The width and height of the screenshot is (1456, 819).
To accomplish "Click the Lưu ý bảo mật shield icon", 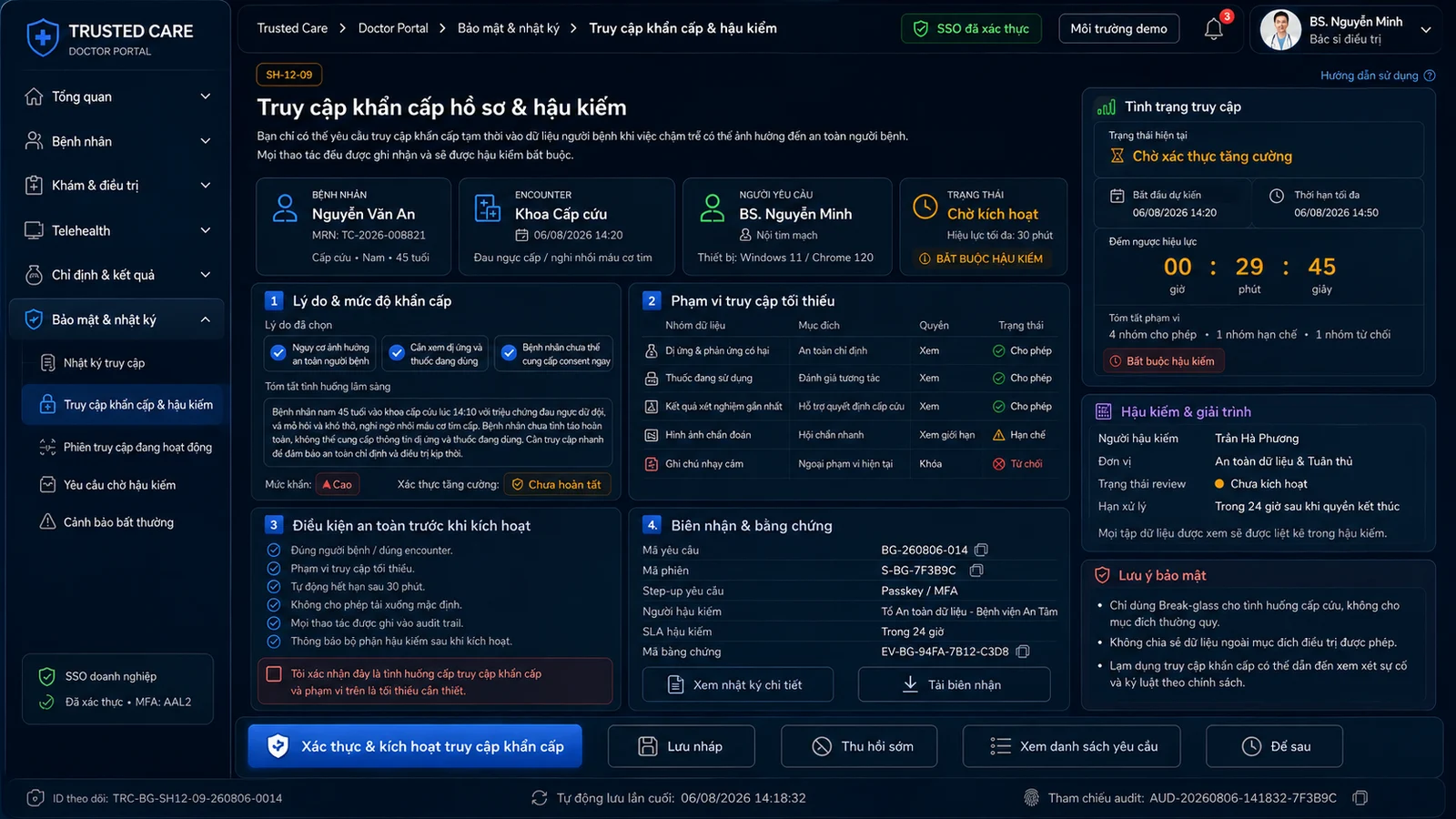I will [1102, 575].
